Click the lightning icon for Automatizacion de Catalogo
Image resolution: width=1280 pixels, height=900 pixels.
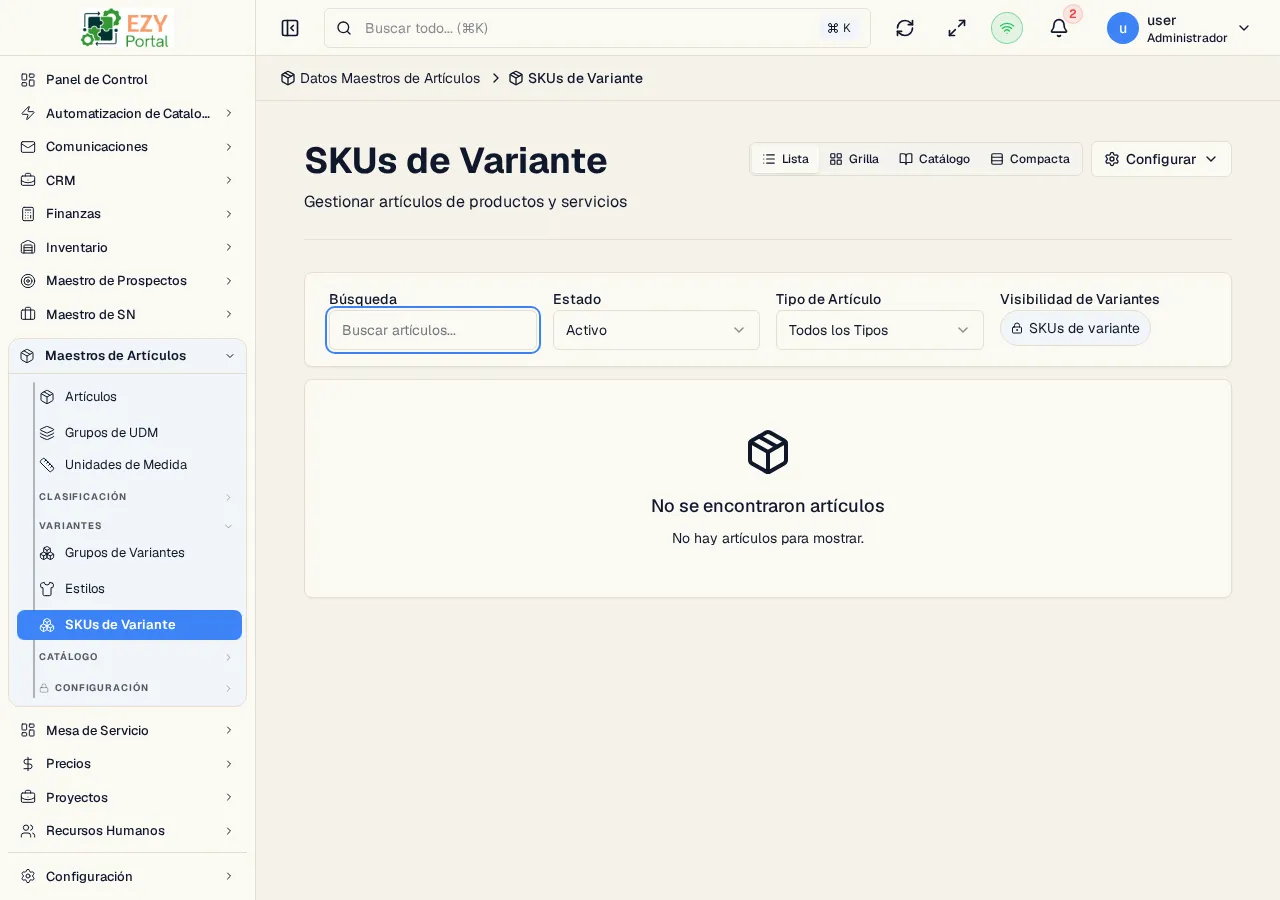(28, 113)
